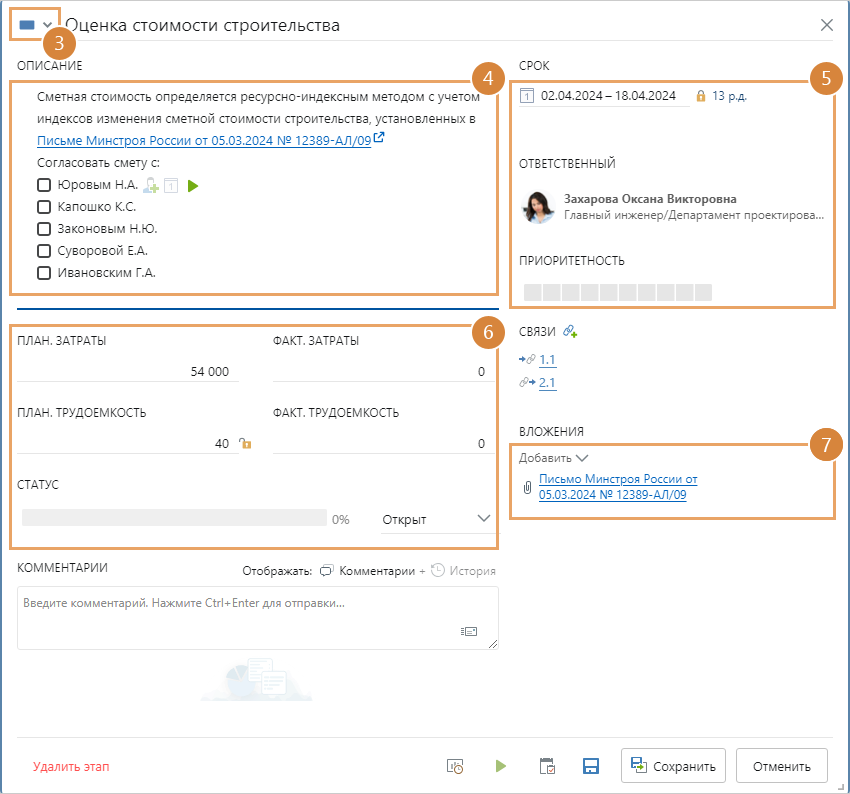This screenshot has height=794, width=850.
Task: Click the Сохранить button
Action: 673,766
